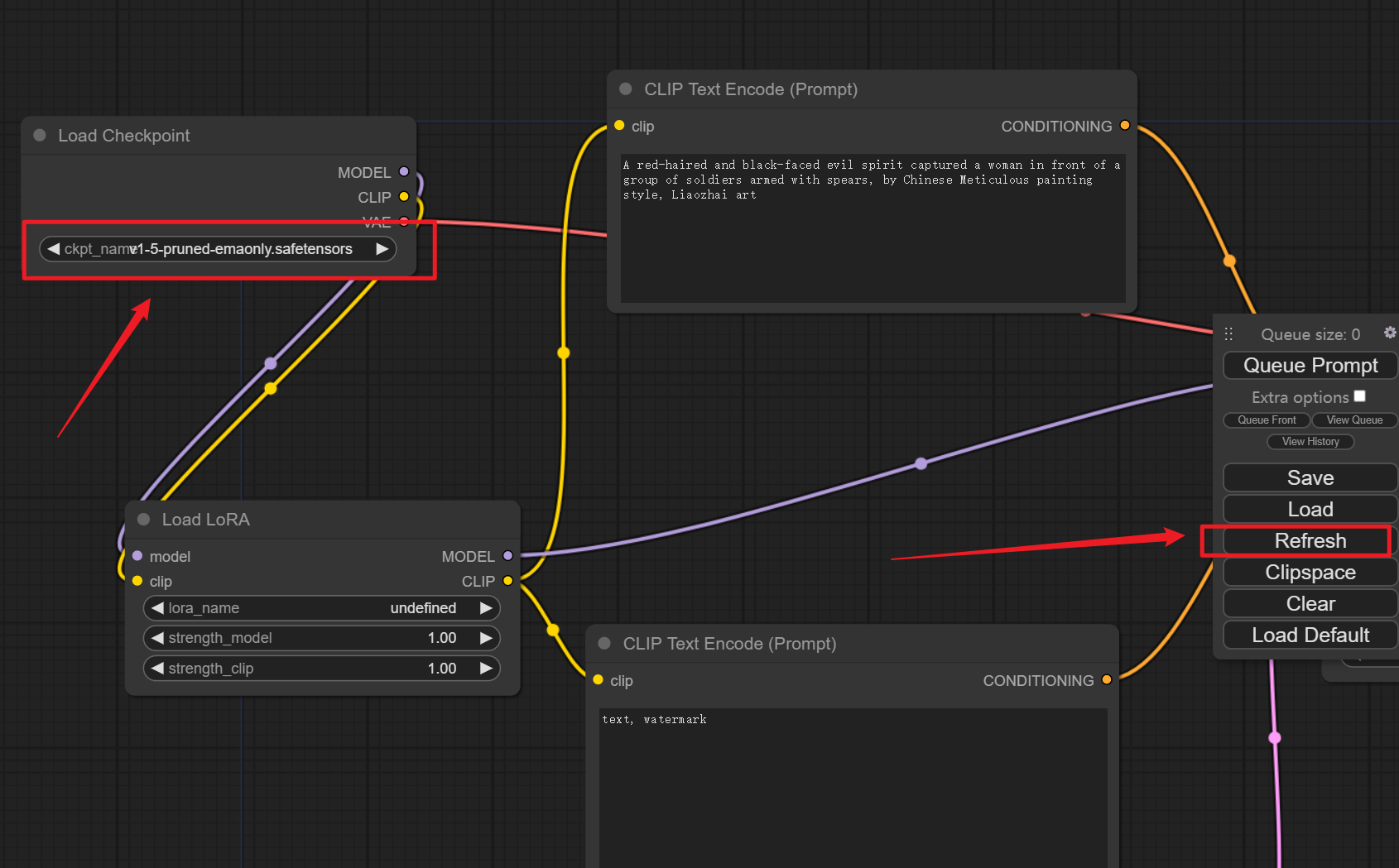Viewport: 1399px width, 868px height.
Task: Click View History in queue panel
Action: coord(1310,442)
